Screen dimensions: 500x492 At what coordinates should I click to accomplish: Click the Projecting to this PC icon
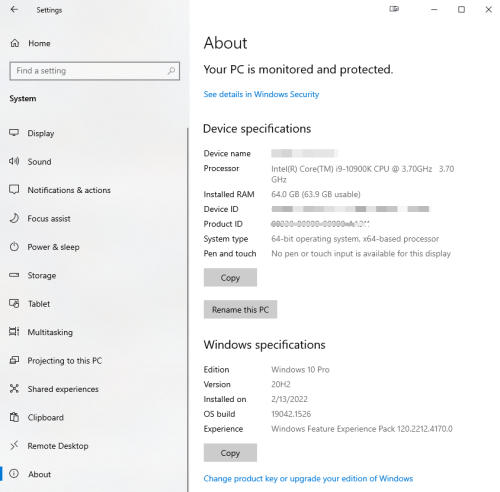[x=14, y=360]
